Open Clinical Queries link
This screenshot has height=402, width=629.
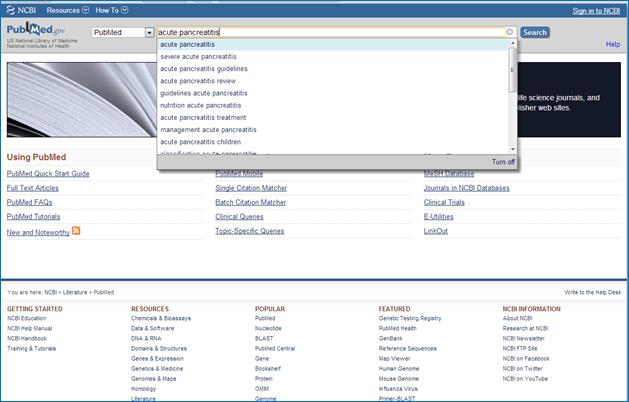[239, 217]
